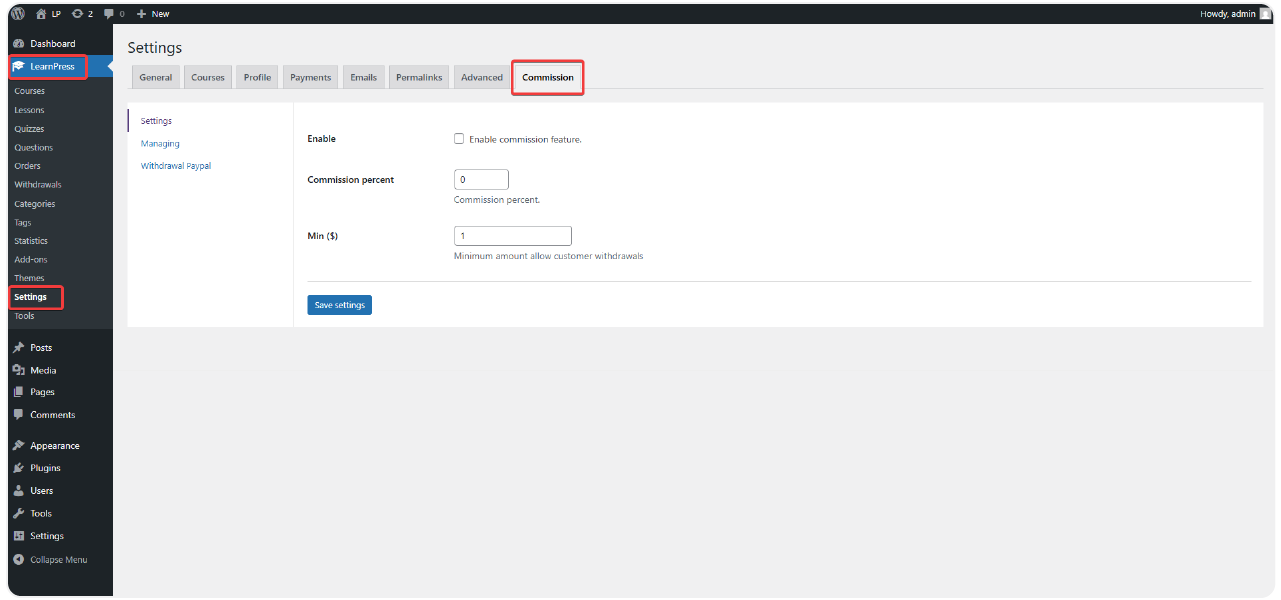Image resolution: width=1281 pixels, height=600 pixels.
Task: Open the Plugins section icon
Action: coord(18,467)
